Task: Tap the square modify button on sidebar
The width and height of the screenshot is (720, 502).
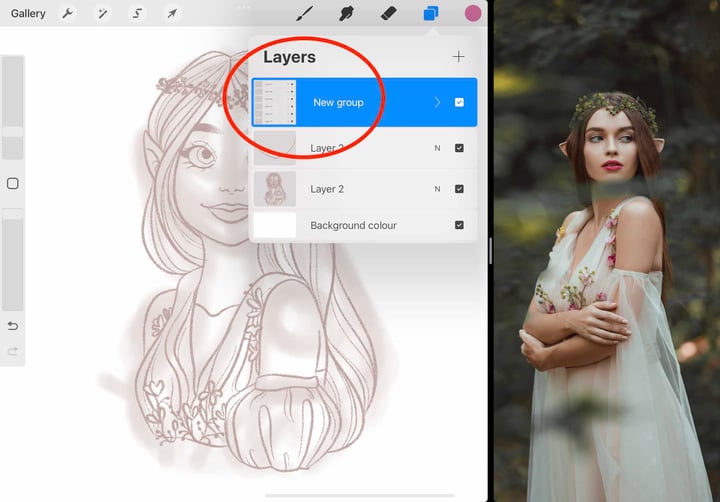Action: (13, 184)
